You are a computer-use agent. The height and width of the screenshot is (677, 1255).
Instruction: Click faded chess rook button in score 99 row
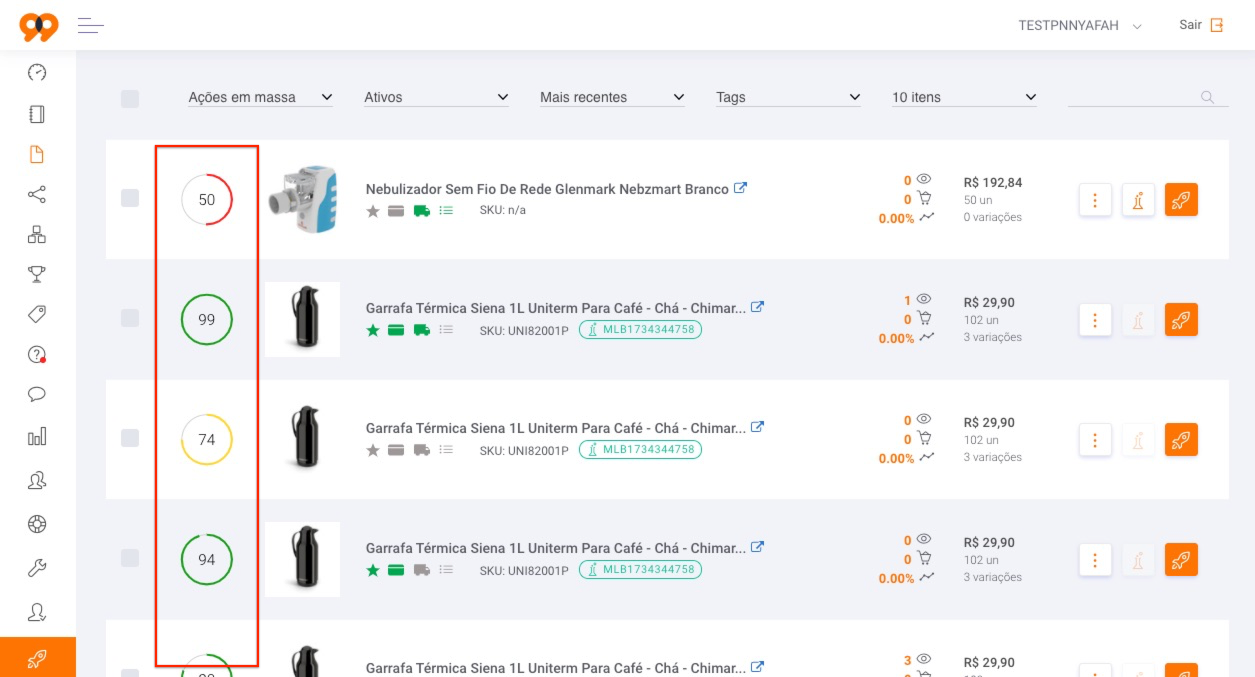[x=1138, y=320]
